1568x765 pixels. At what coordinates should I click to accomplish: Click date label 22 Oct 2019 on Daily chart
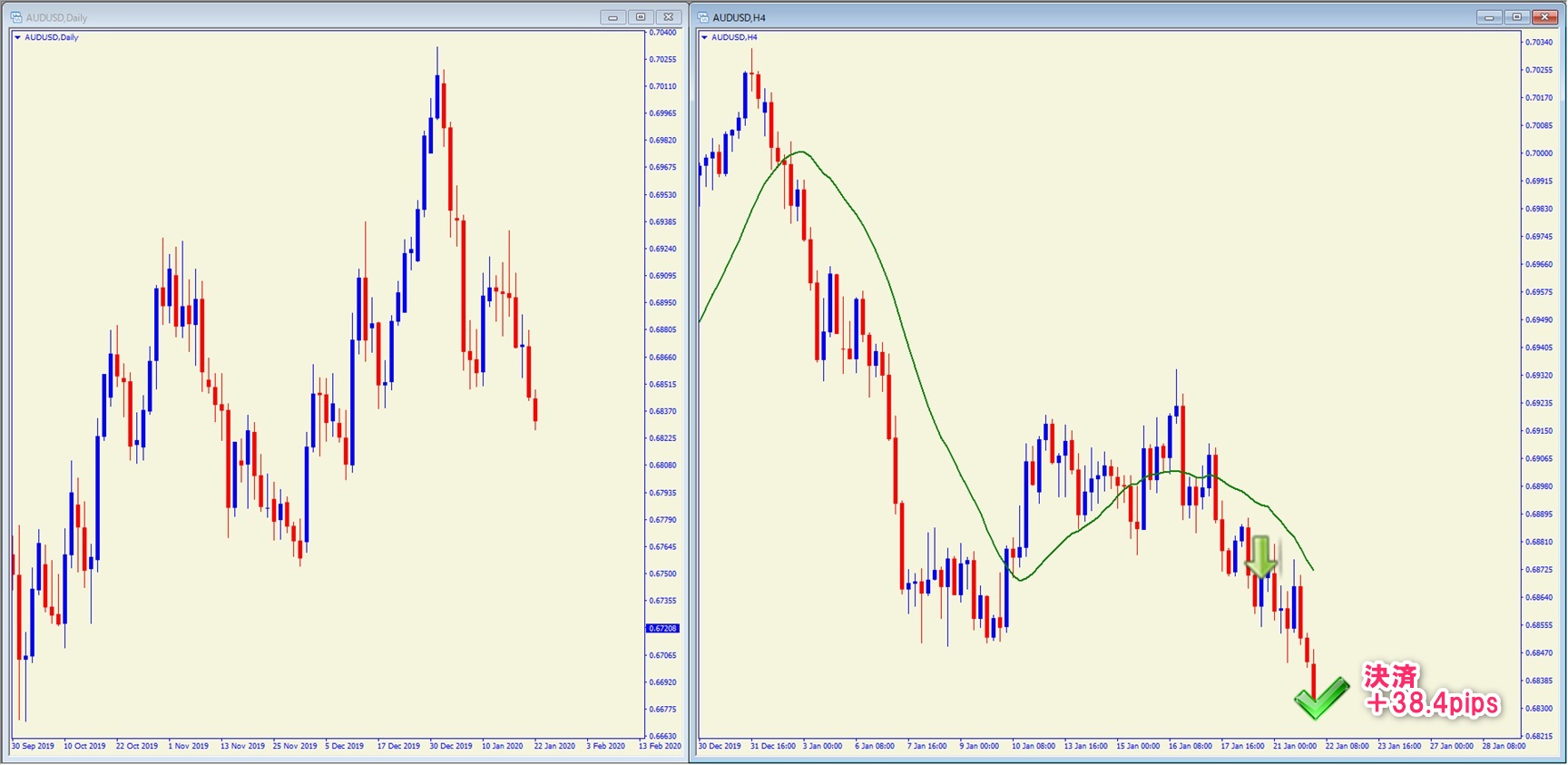click(x=137, y=746)
